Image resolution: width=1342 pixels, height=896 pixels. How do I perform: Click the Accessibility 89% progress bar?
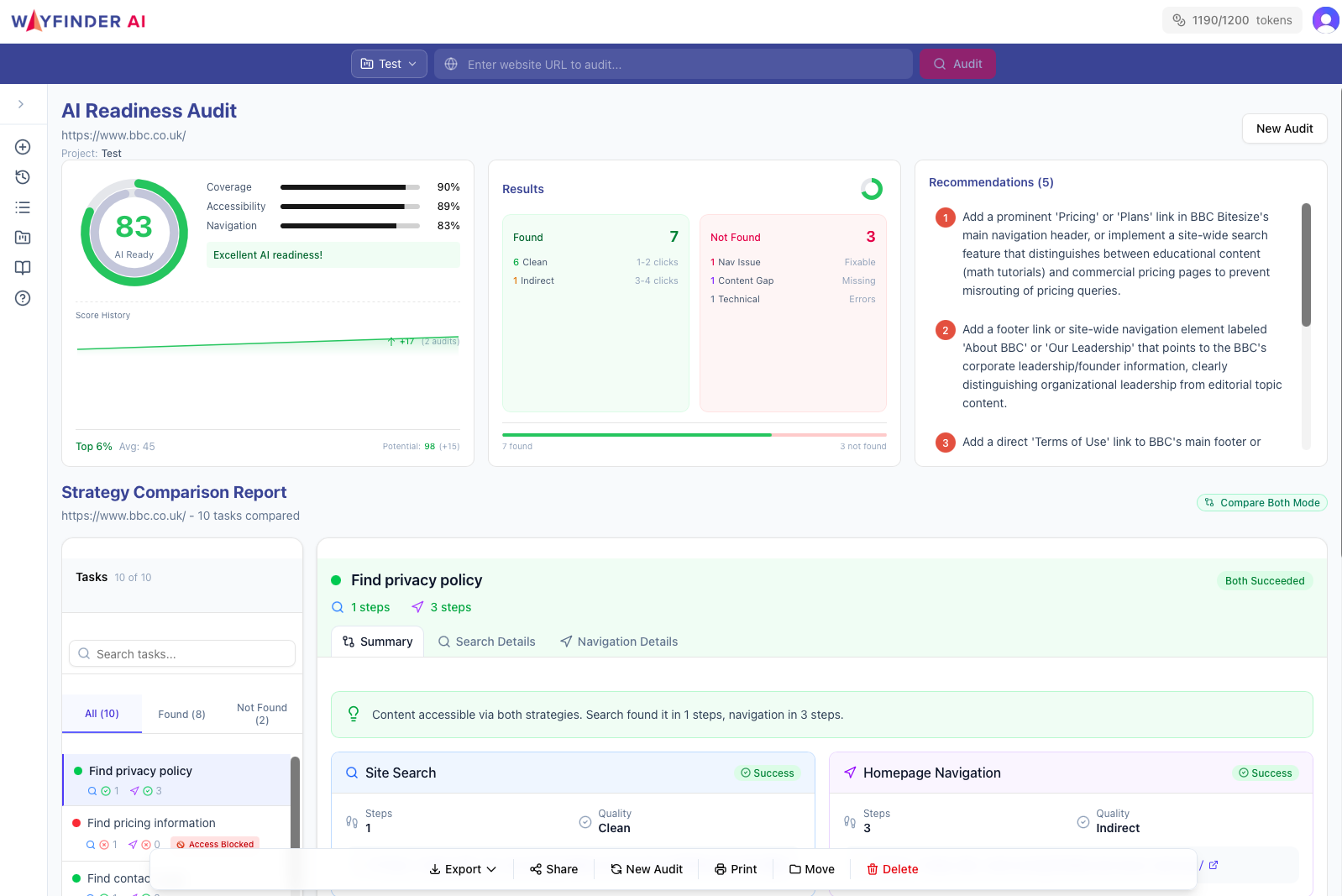tap(349, 207)
